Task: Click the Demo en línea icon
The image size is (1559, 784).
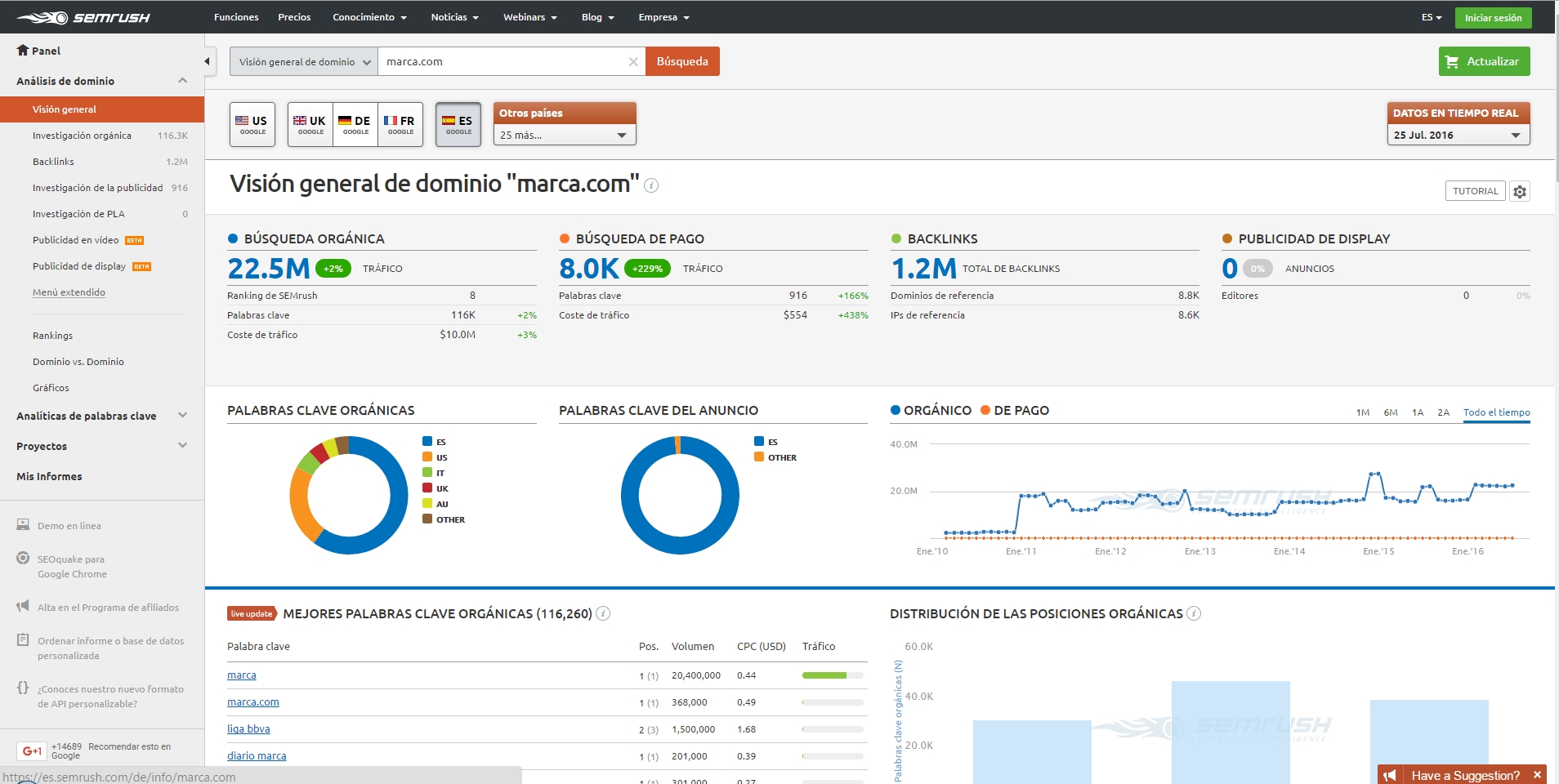Action: click(23, 524)
